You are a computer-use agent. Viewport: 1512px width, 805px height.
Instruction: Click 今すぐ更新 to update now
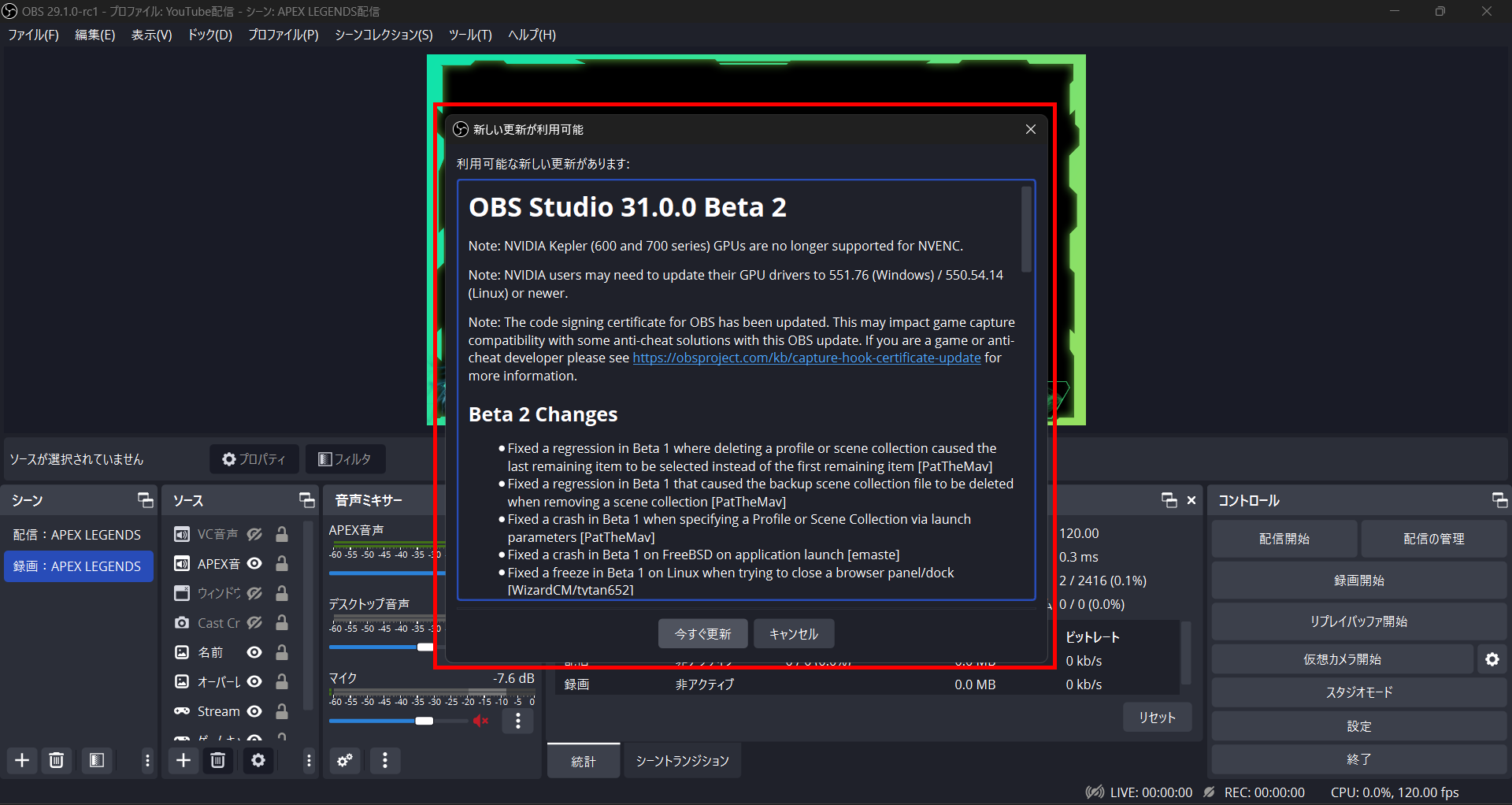[x=702, y=634]
